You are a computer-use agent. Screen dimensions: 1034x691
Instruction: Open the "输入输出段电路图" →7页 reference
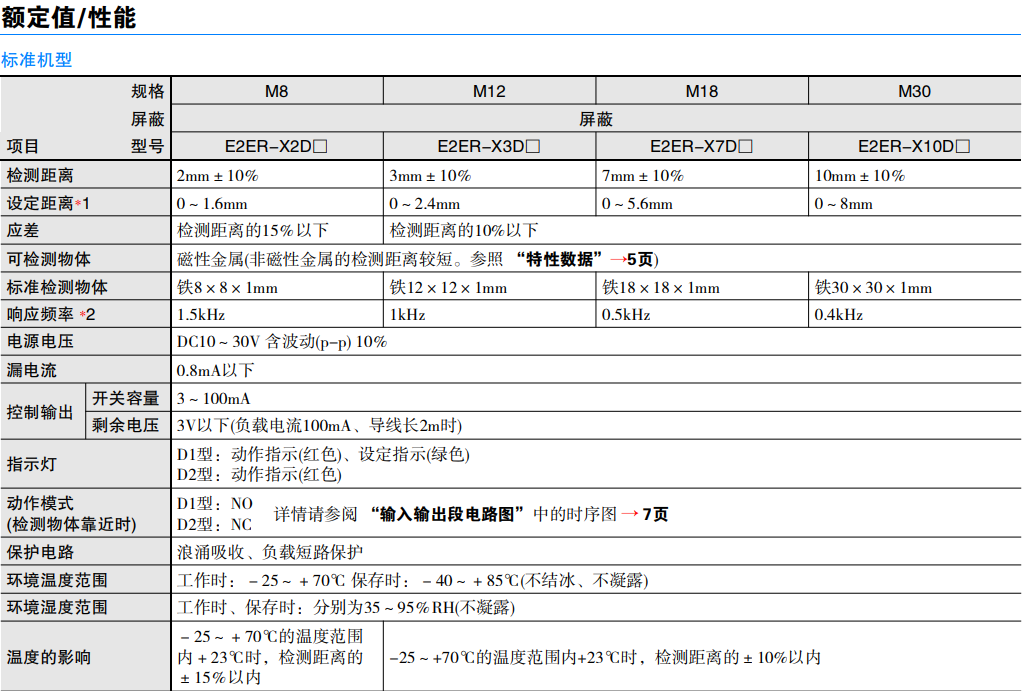(x=520, y=514)
